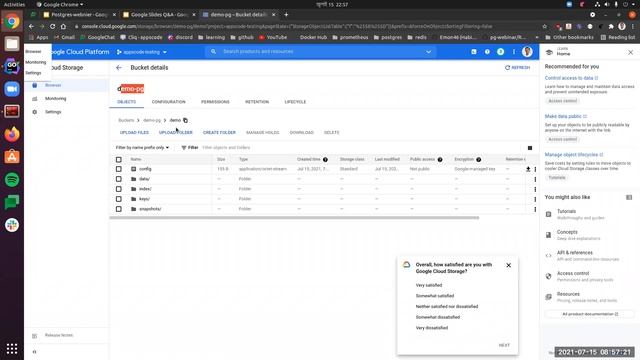Click Encryption column help icon
This screenshot has width=640, height=360.
[478, 160]
